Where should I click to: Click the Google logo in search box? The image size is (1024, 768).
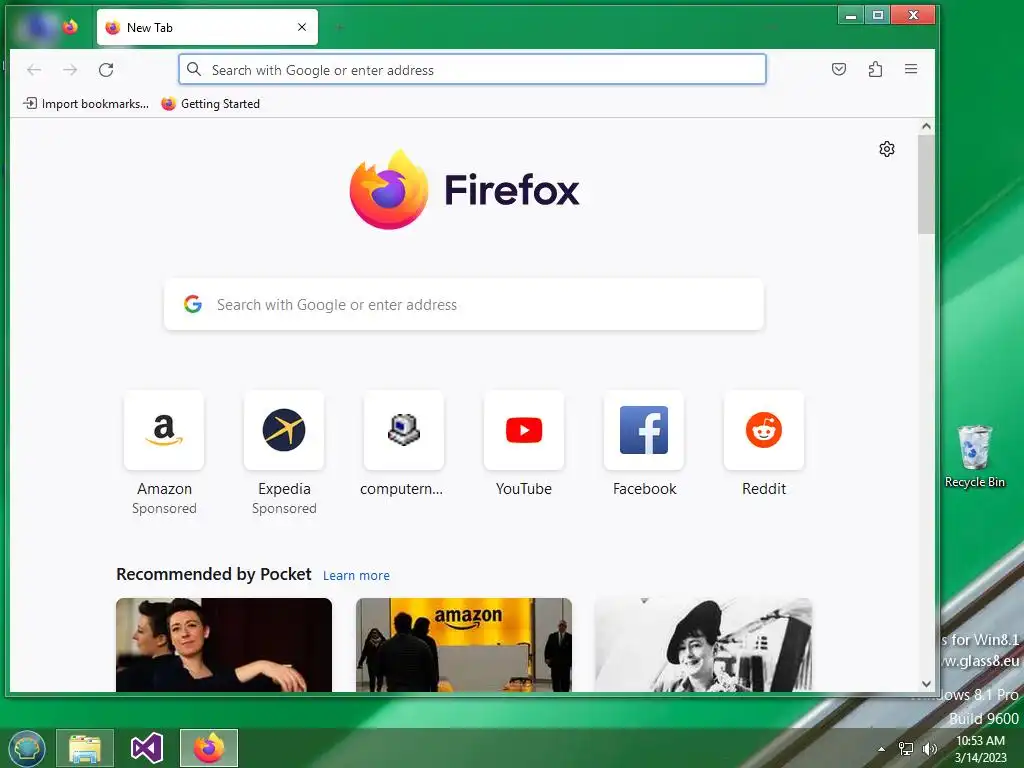pyautogui.click(x=193, y=304)
